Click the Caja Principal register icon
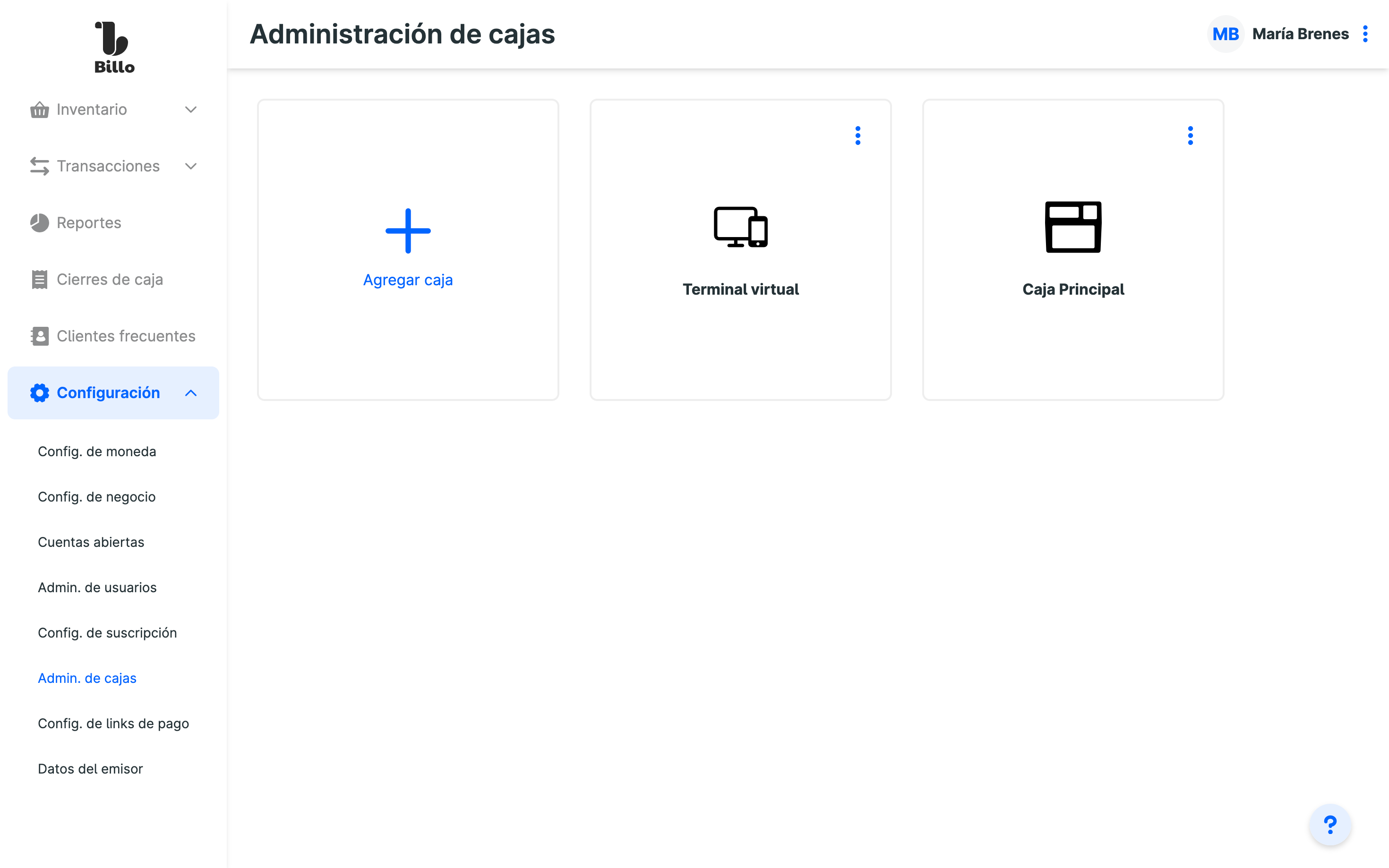 click(1072, 227)
